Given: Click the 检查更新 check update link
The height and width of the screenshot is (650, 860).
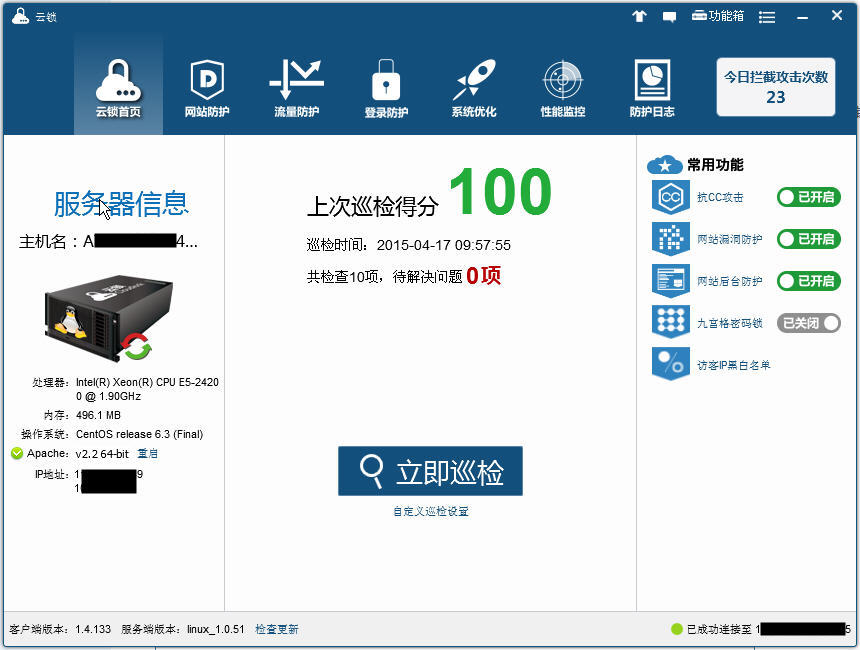Looking at the screenshot, I should pyautogui.click(x=276, y=629).
